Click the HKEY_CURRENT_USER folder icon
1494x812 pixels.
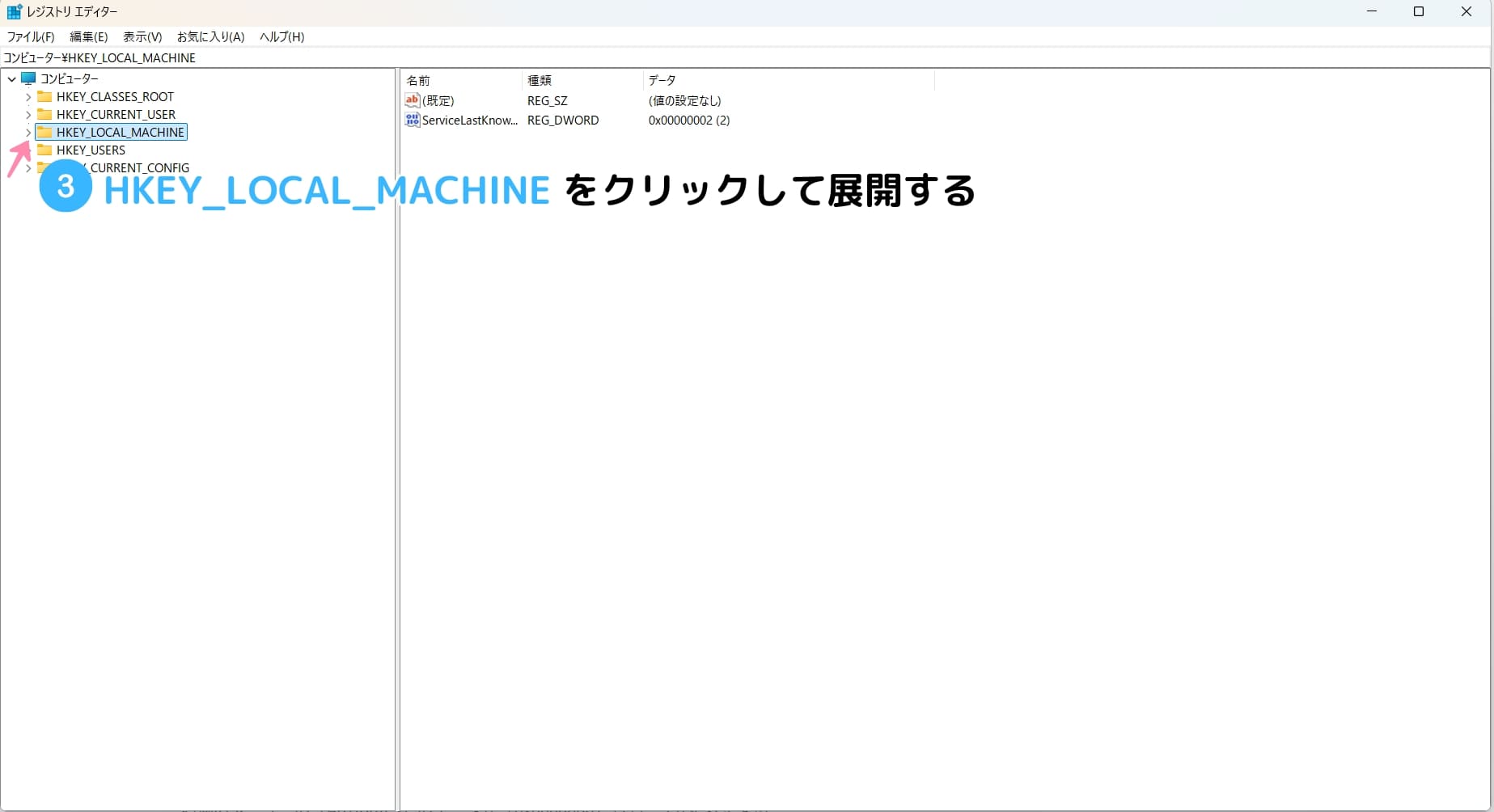[45, 114]
